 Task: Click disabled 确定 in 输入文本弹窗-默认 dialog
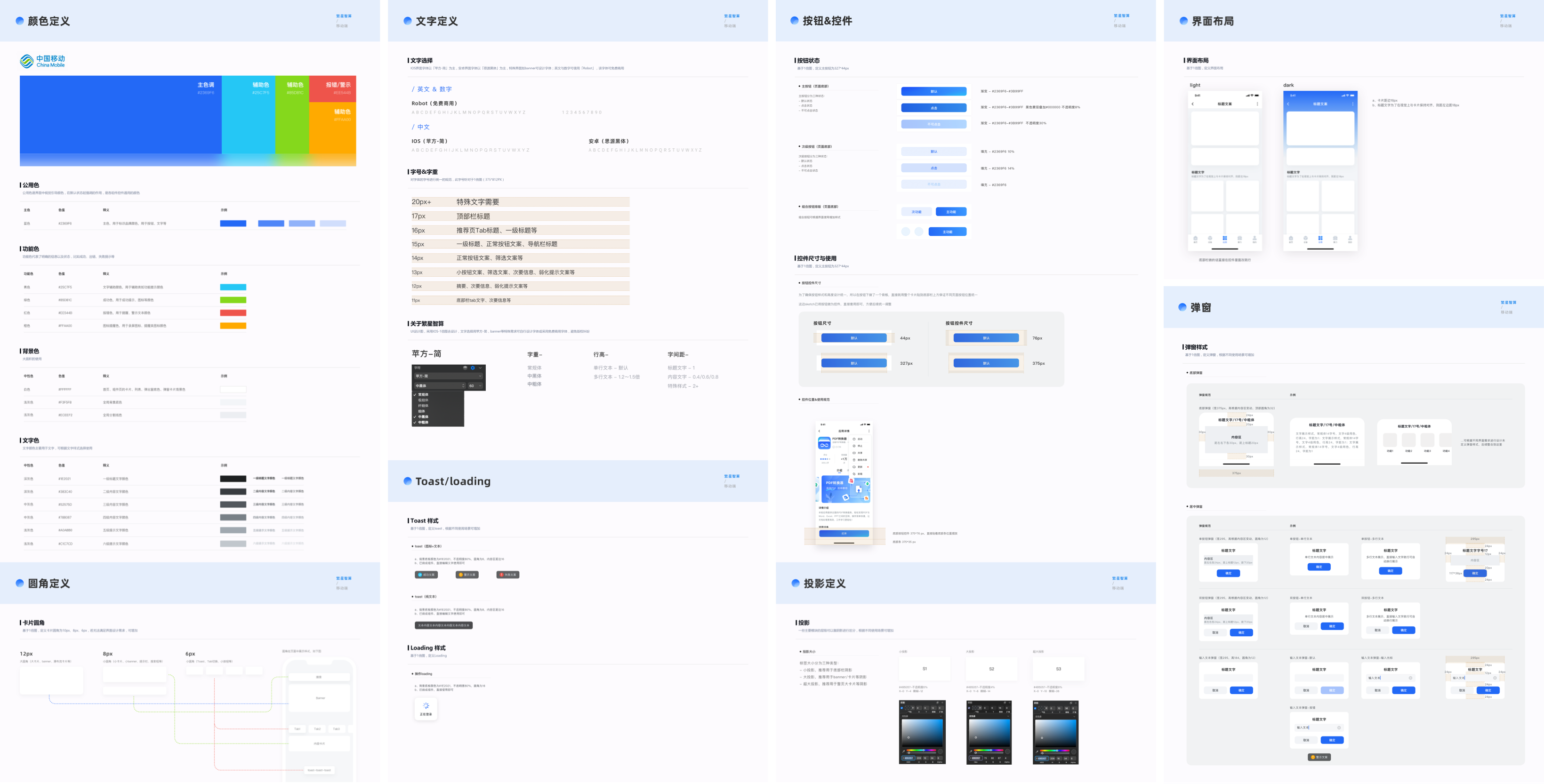click(x=1333, y=690)
